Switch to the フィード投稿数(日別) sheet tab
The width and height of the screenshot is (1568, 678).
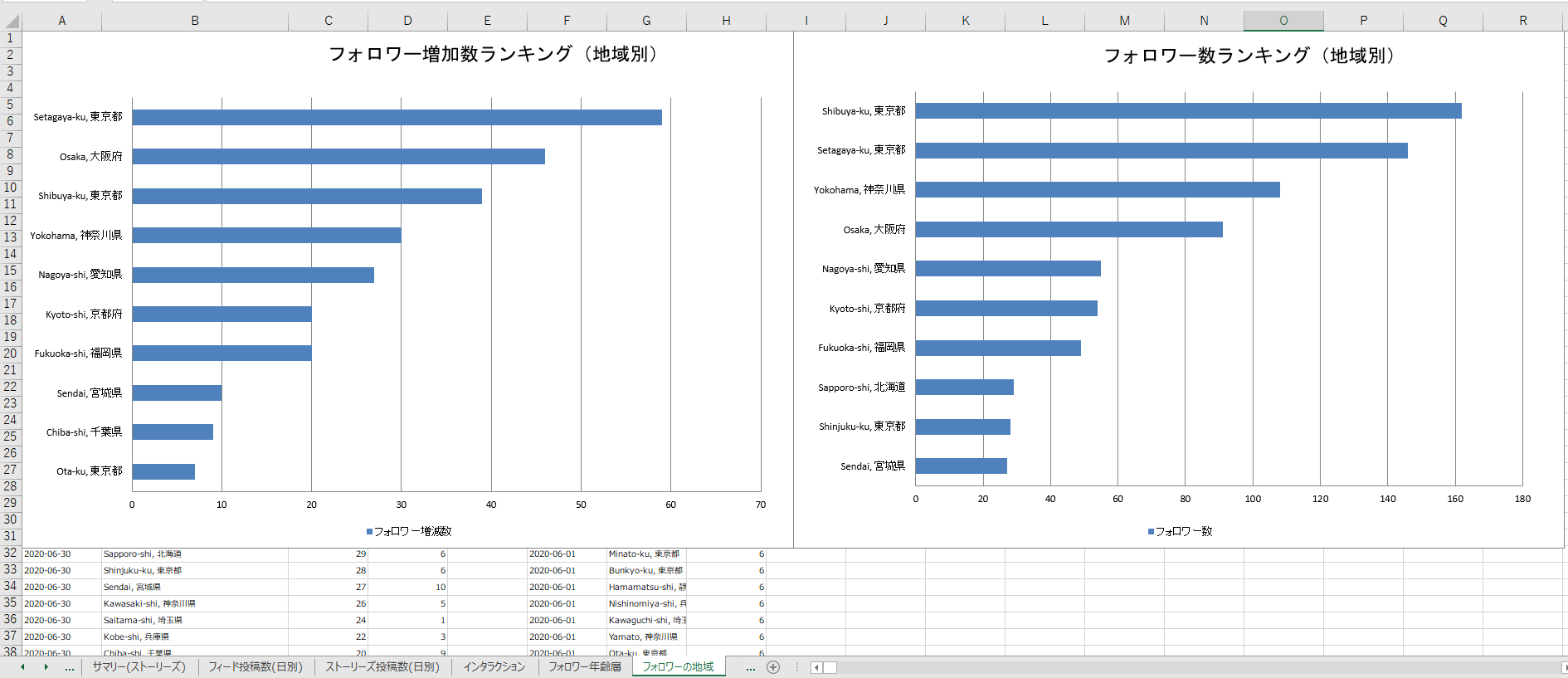coord(256,667)
